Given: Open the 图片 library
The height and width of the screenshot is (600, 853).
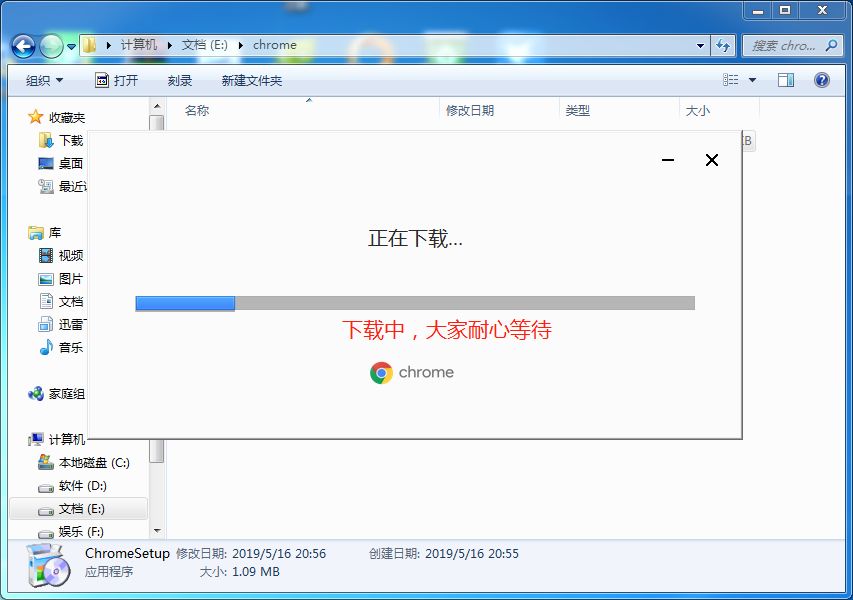Looking at the screenshot, I should click(x=71, y=279).
